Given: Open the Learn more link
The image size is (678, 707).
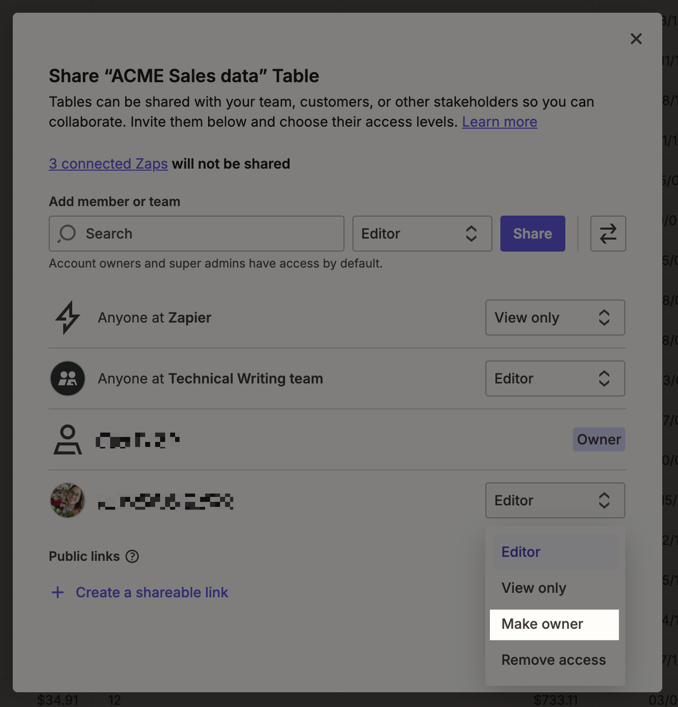Looking at the screenshot, I should (x=499, y=122).
